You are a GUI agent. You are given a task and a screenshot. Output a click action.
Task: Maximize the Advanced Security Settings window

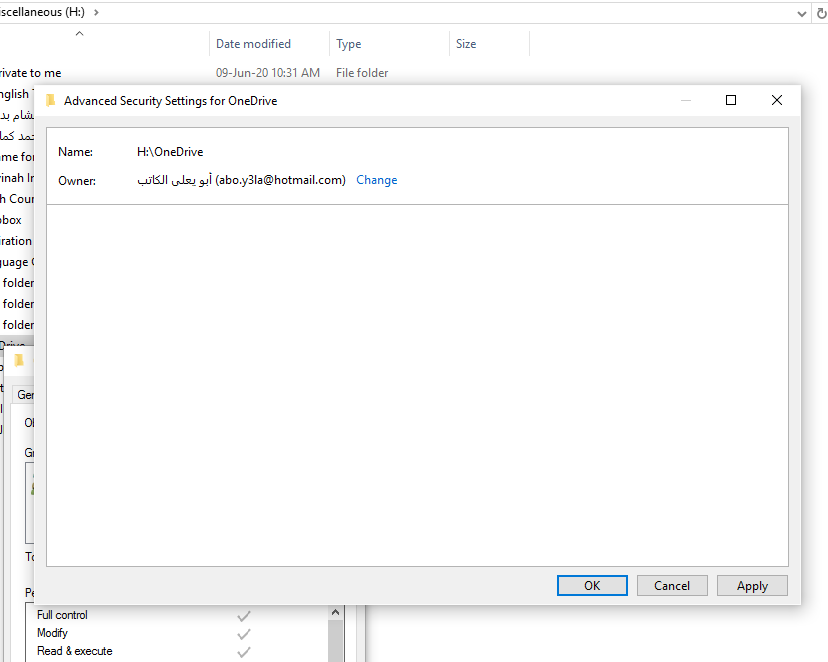pyautogui.click(x=731, y=100)
